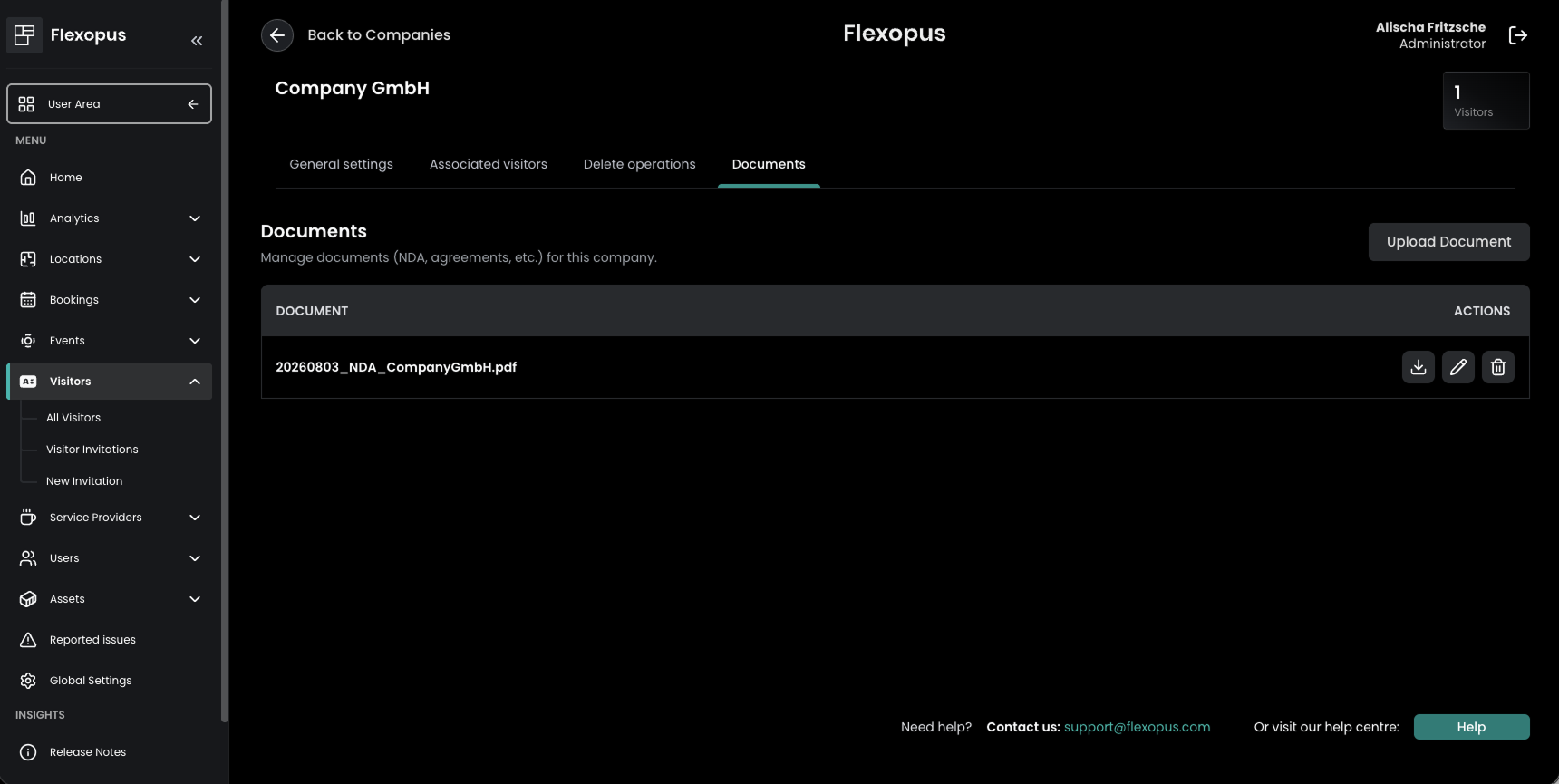1559x784 pixels.
Task: Click the Users people icon
Action: click(x=28, y=558)
